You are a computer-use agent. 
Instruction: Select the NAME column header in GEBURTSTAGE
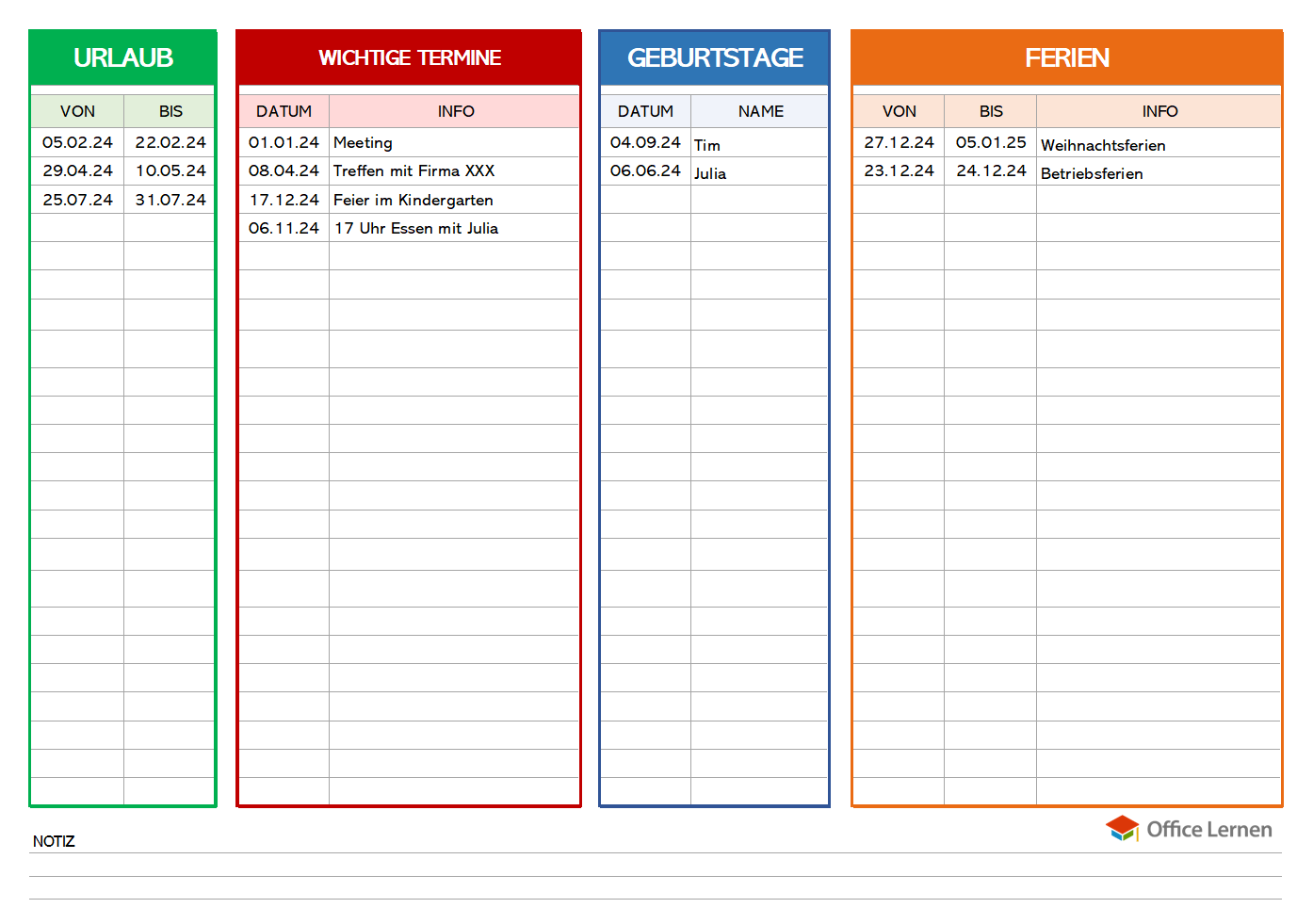point(760,111)
